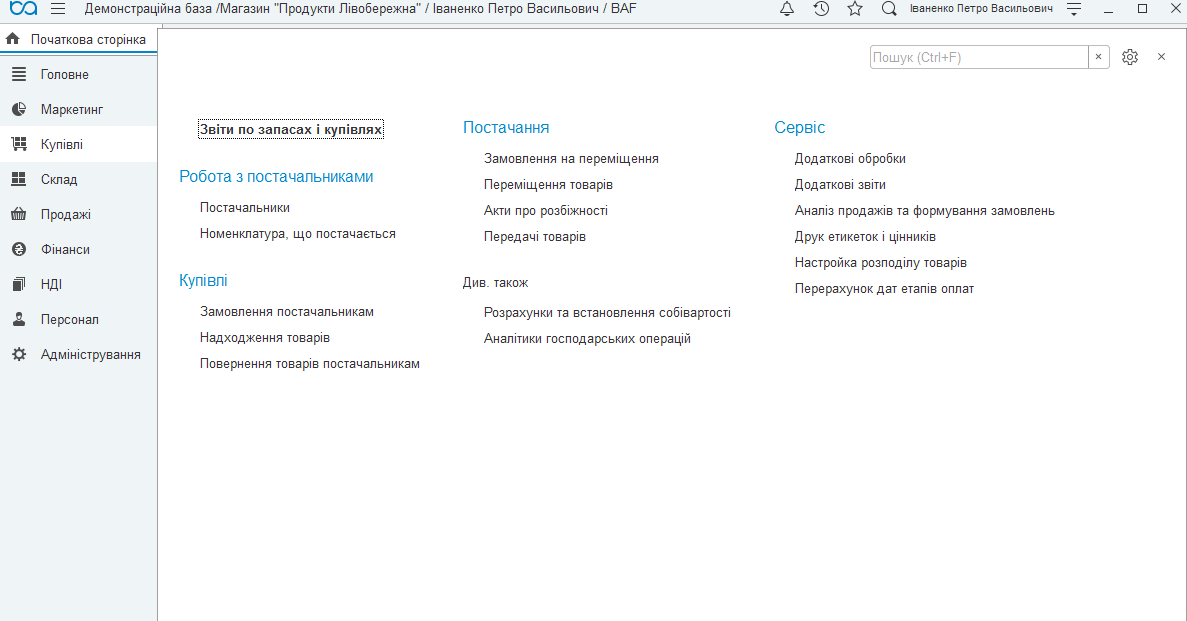This screenshot has width=1187, height=621.
Task: Select Склад in the sidebar menu
Action: click(x=79, y=179)
